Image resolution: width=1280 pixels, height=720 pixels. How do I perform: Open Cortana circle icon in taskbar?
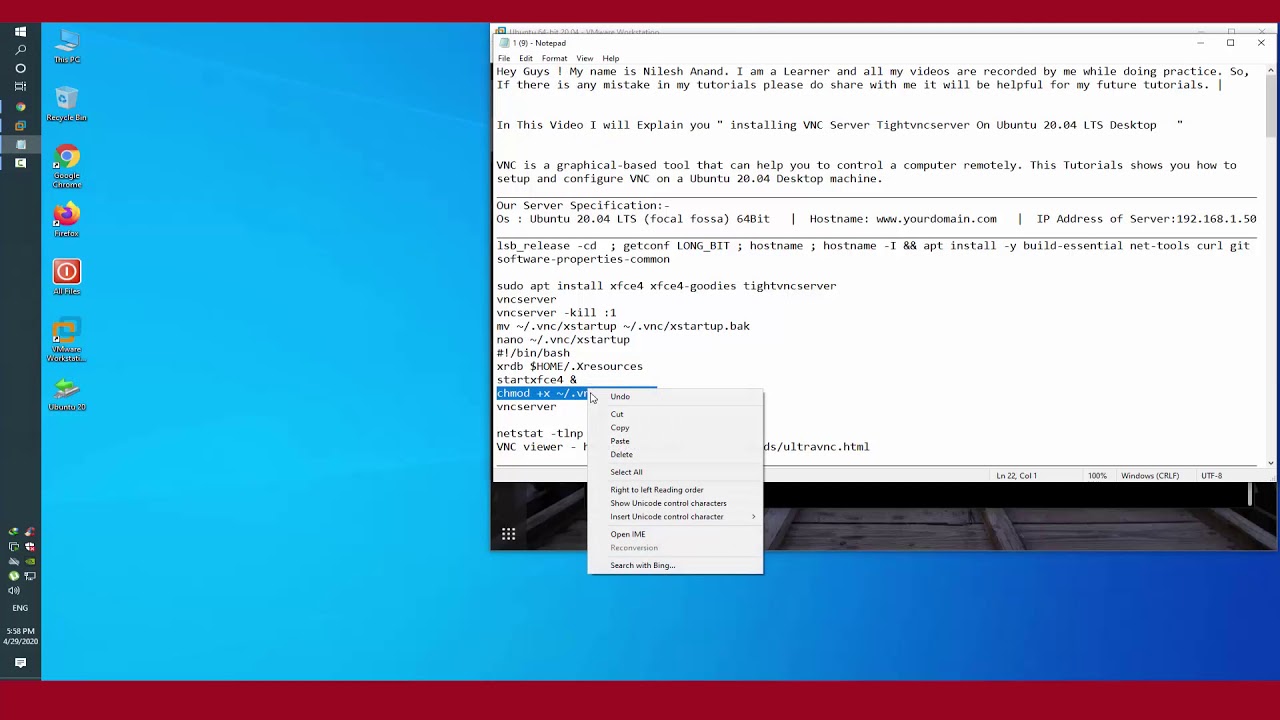20,68
